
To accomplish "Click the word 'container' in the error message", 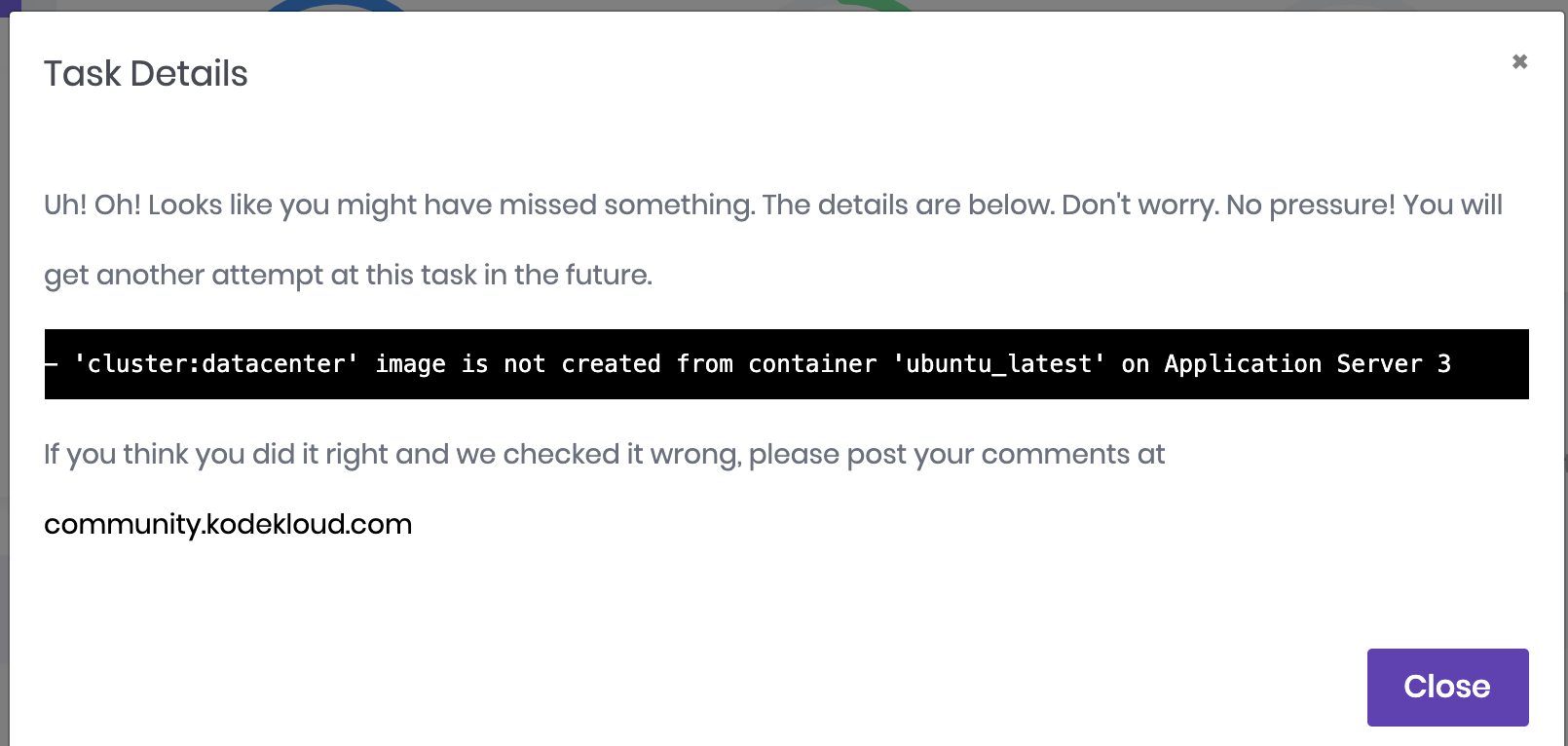I will [812, 364].
